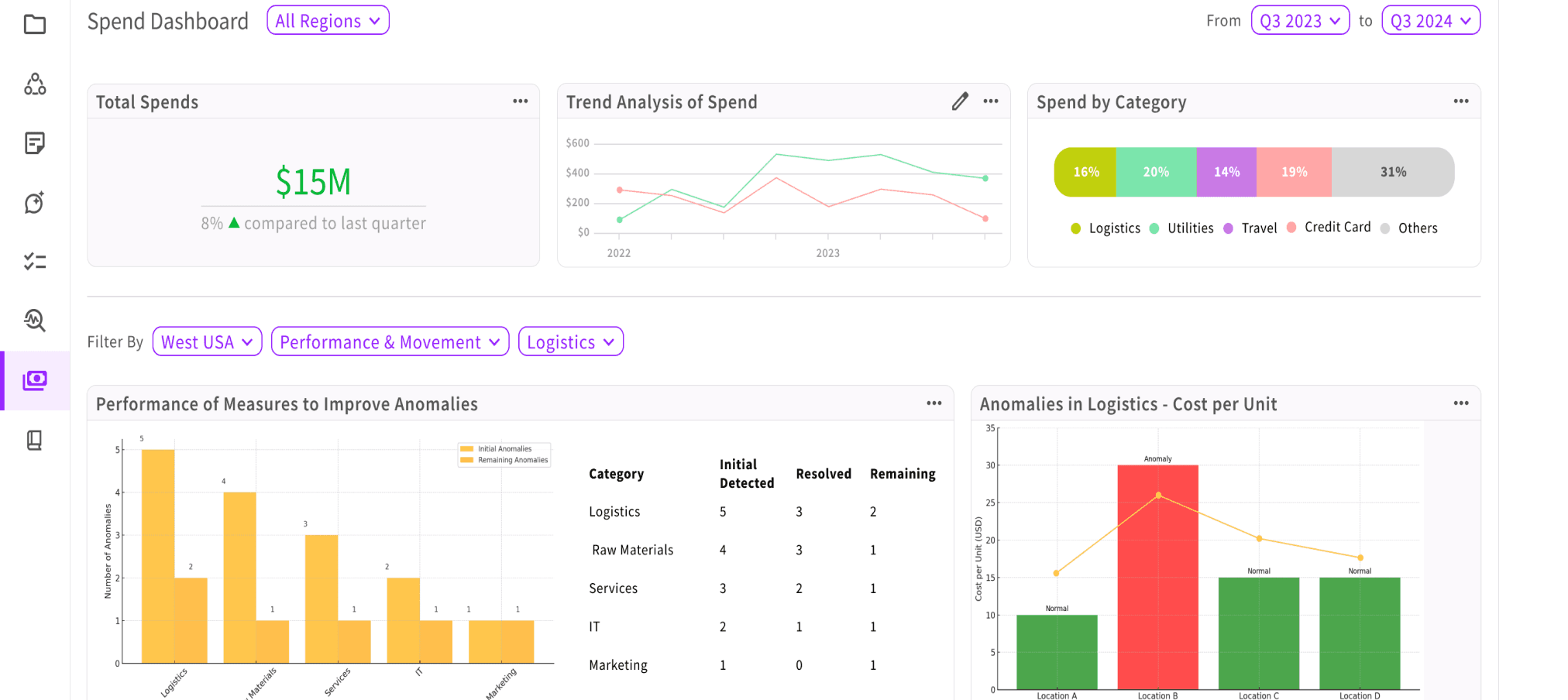Image resolution: width=1568 pixels, height=700 pixels.
Task: Open Spend by Category options menu
Action: pos(1461,101)
